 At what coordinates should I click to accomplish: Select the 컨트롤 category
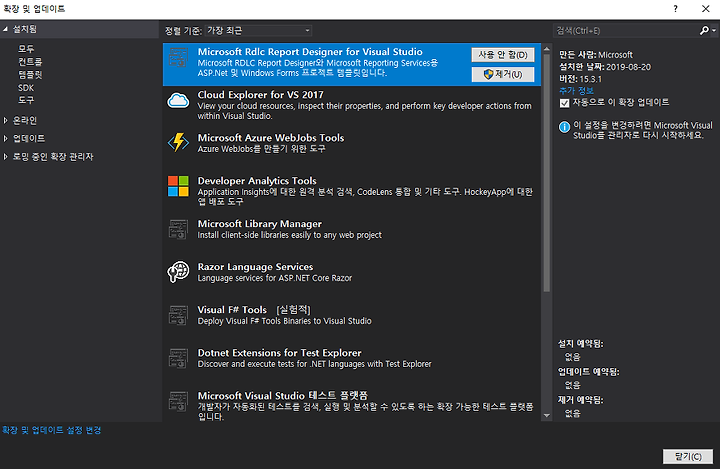30,61
